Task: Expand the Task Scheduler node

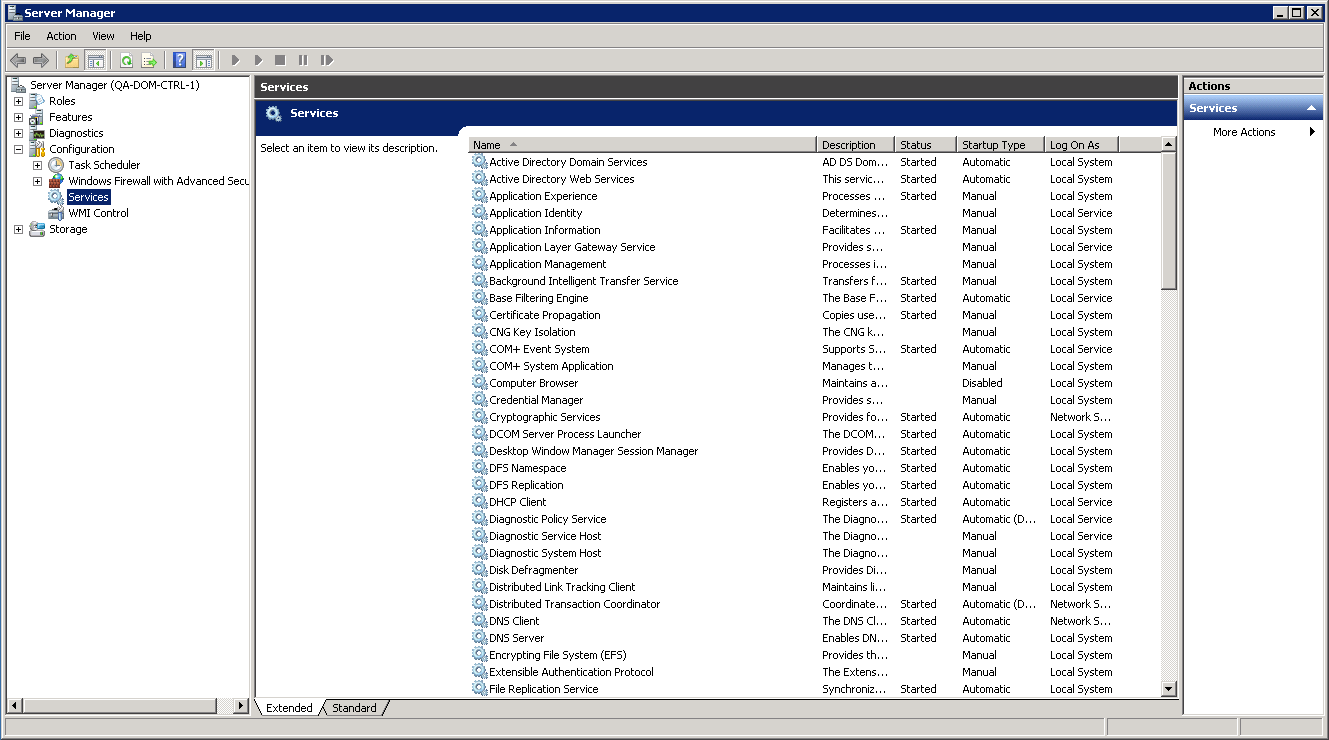Action: click(37, 164)
